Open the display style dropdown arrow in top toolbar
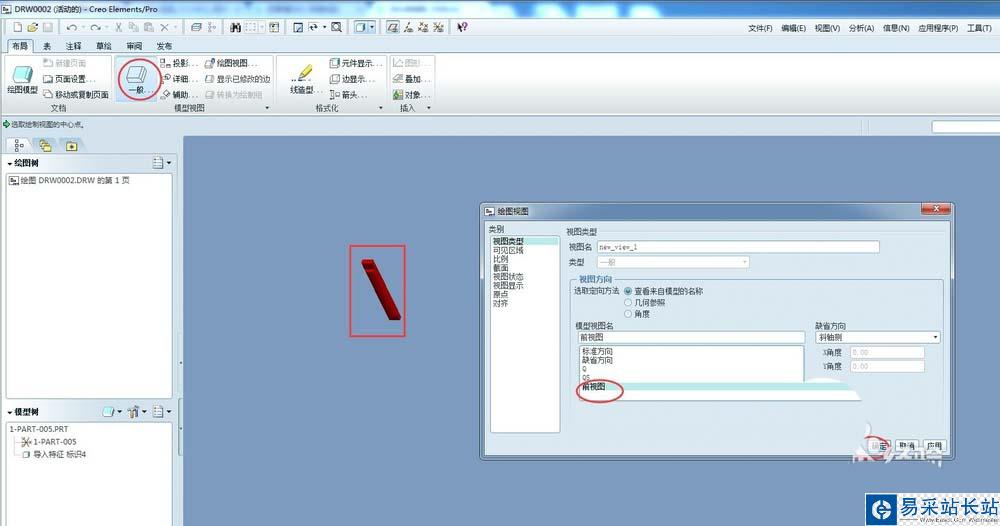This screenshot has height=526, width=1000. 372,27
